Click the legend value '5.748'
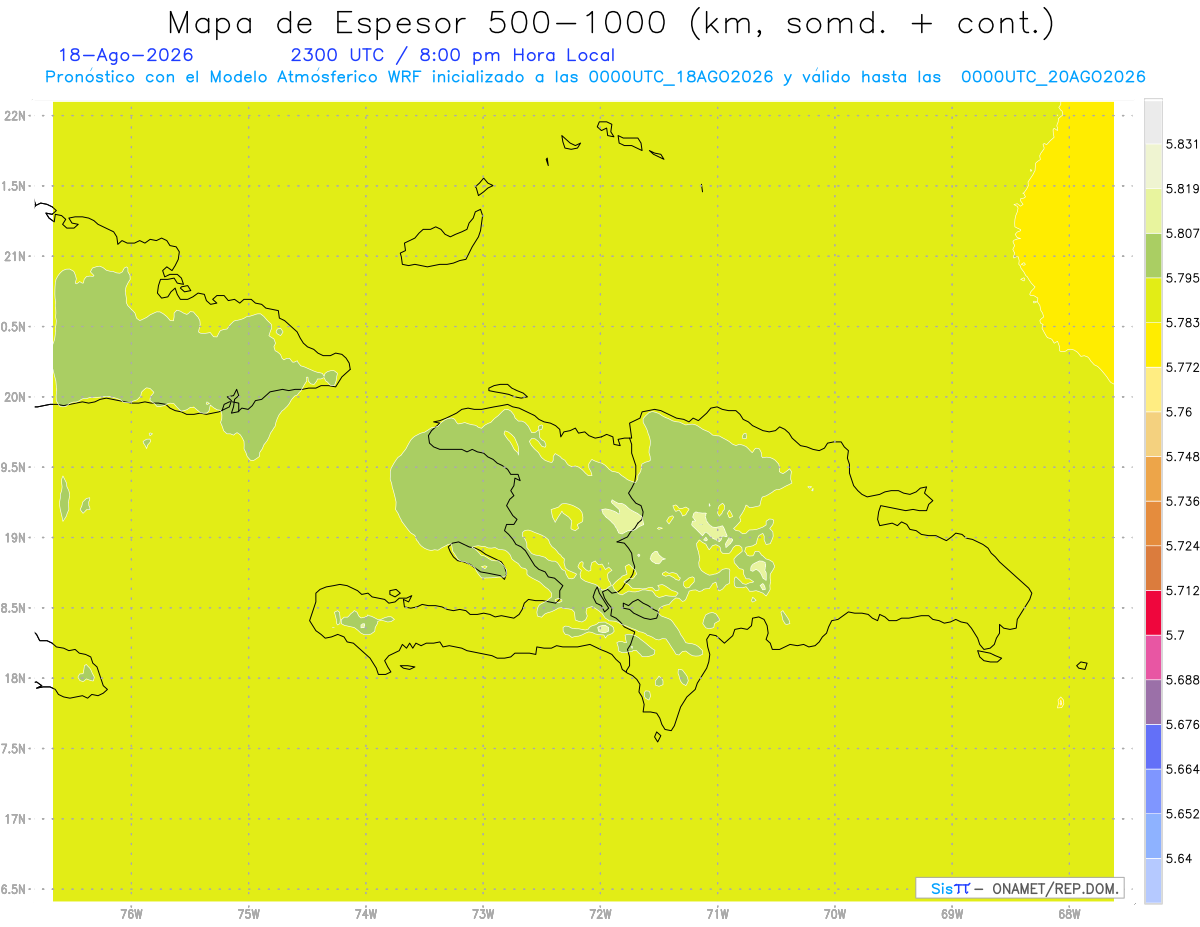 point(1184,456)
